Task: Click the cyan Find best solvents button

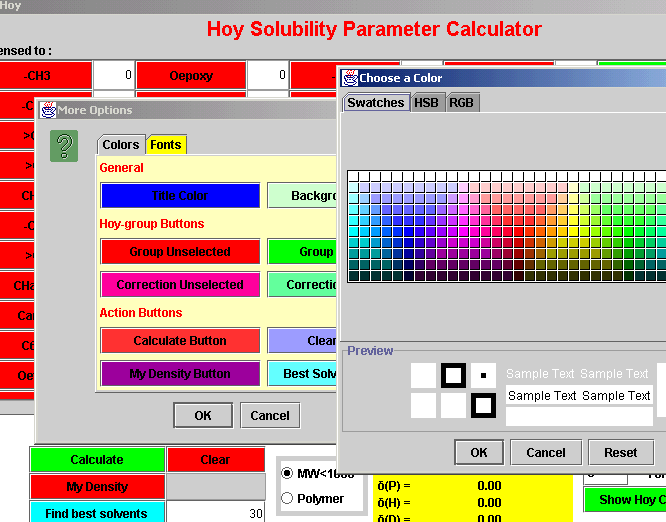Action: [x=97, y=513]
